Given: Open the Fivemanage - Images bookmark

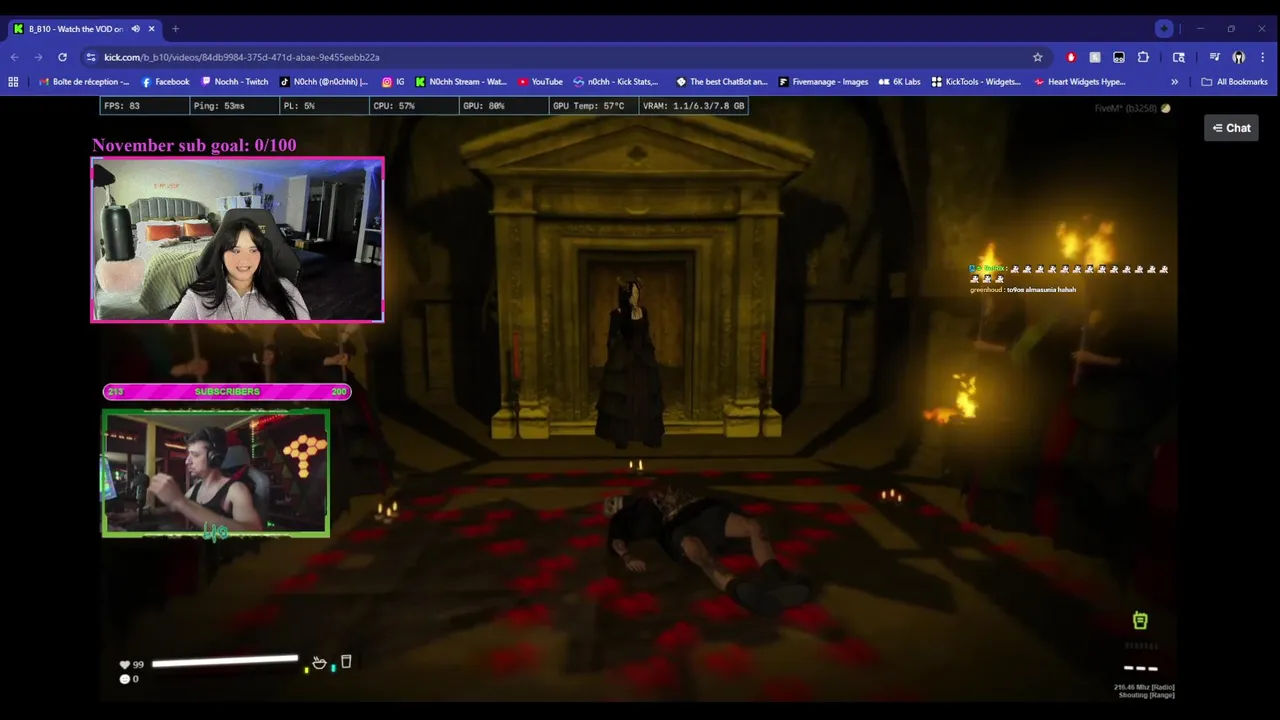Looking at the screenshot, I should click(823, 82).
